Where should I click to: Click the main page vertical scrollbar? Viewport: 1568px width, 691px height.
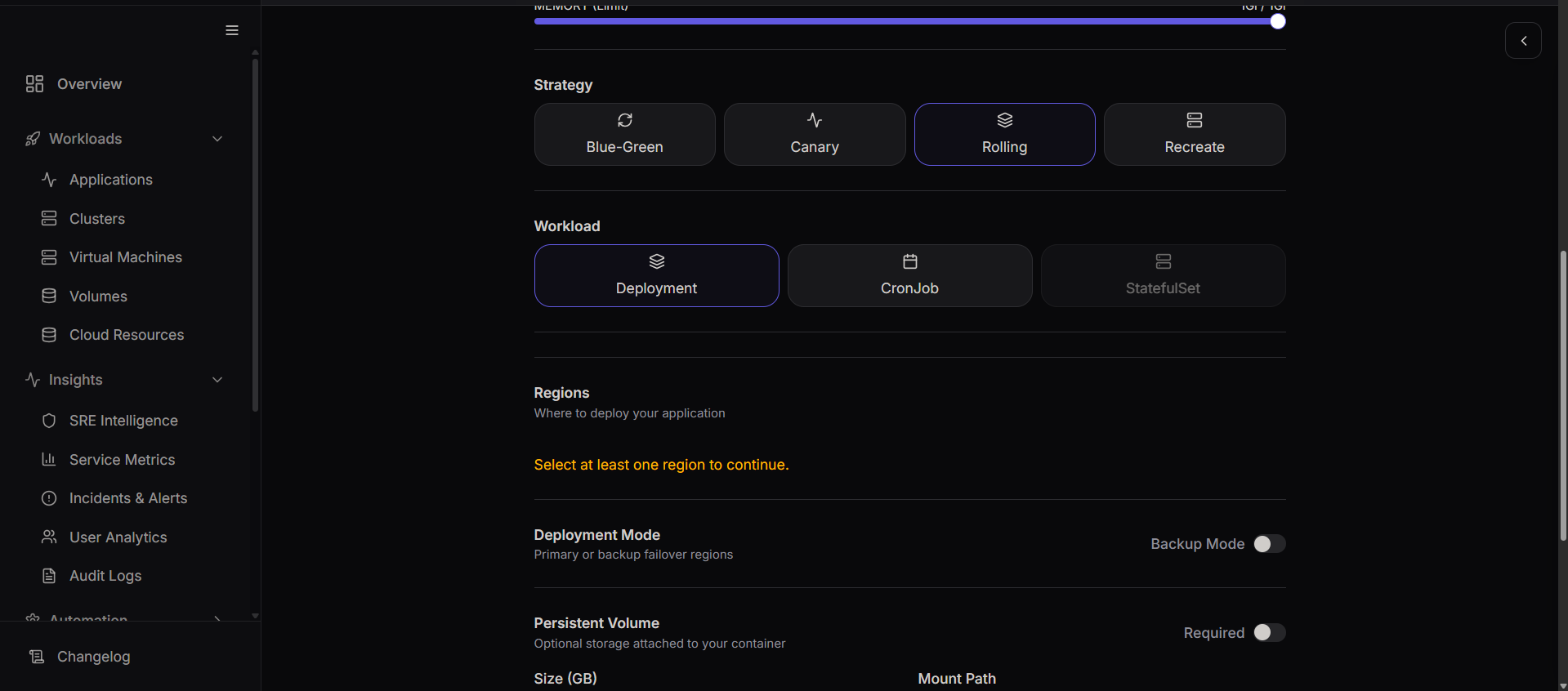point(1562,392)
